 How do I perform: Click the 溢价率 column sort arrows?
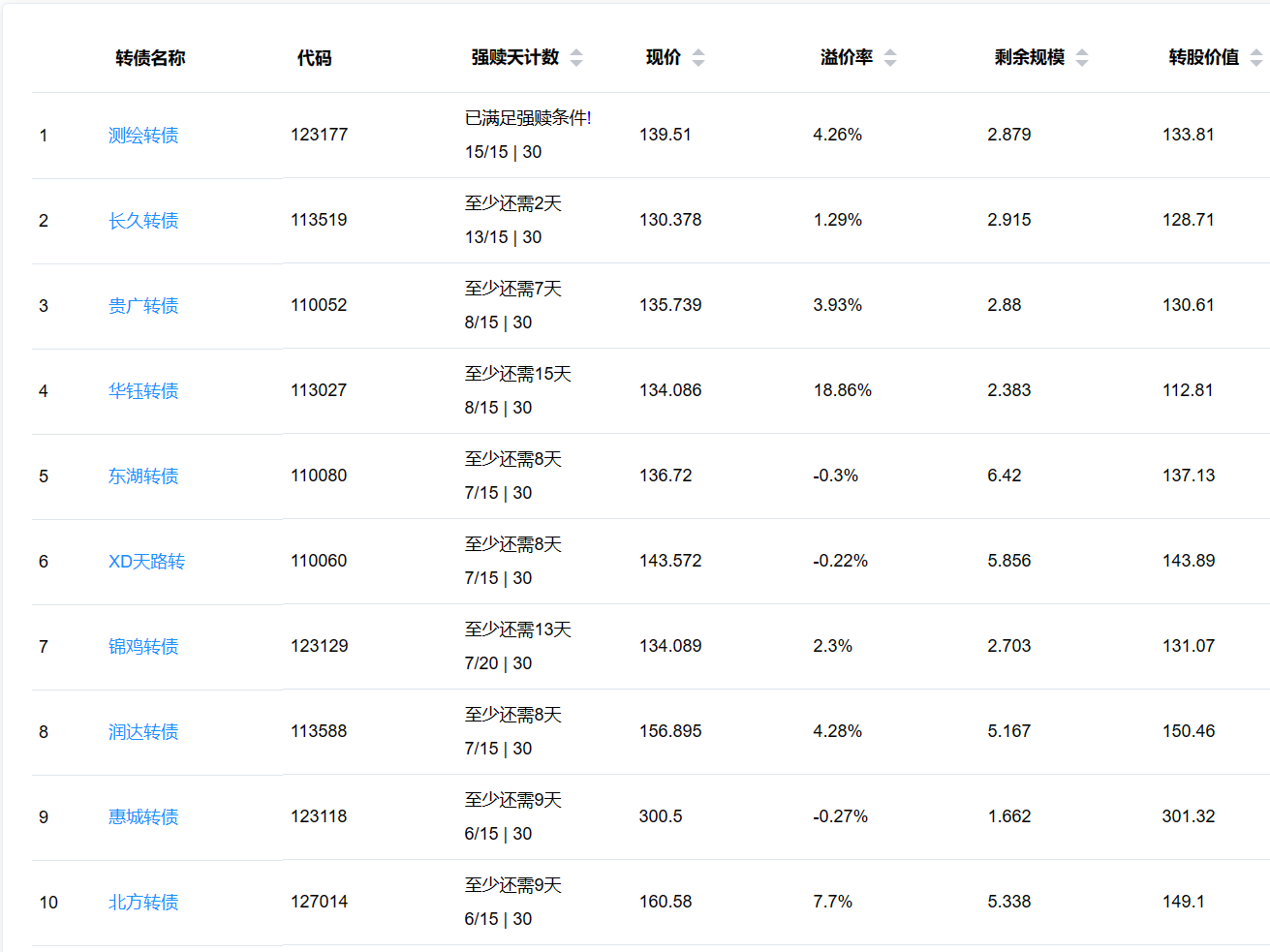click(890, 58)
